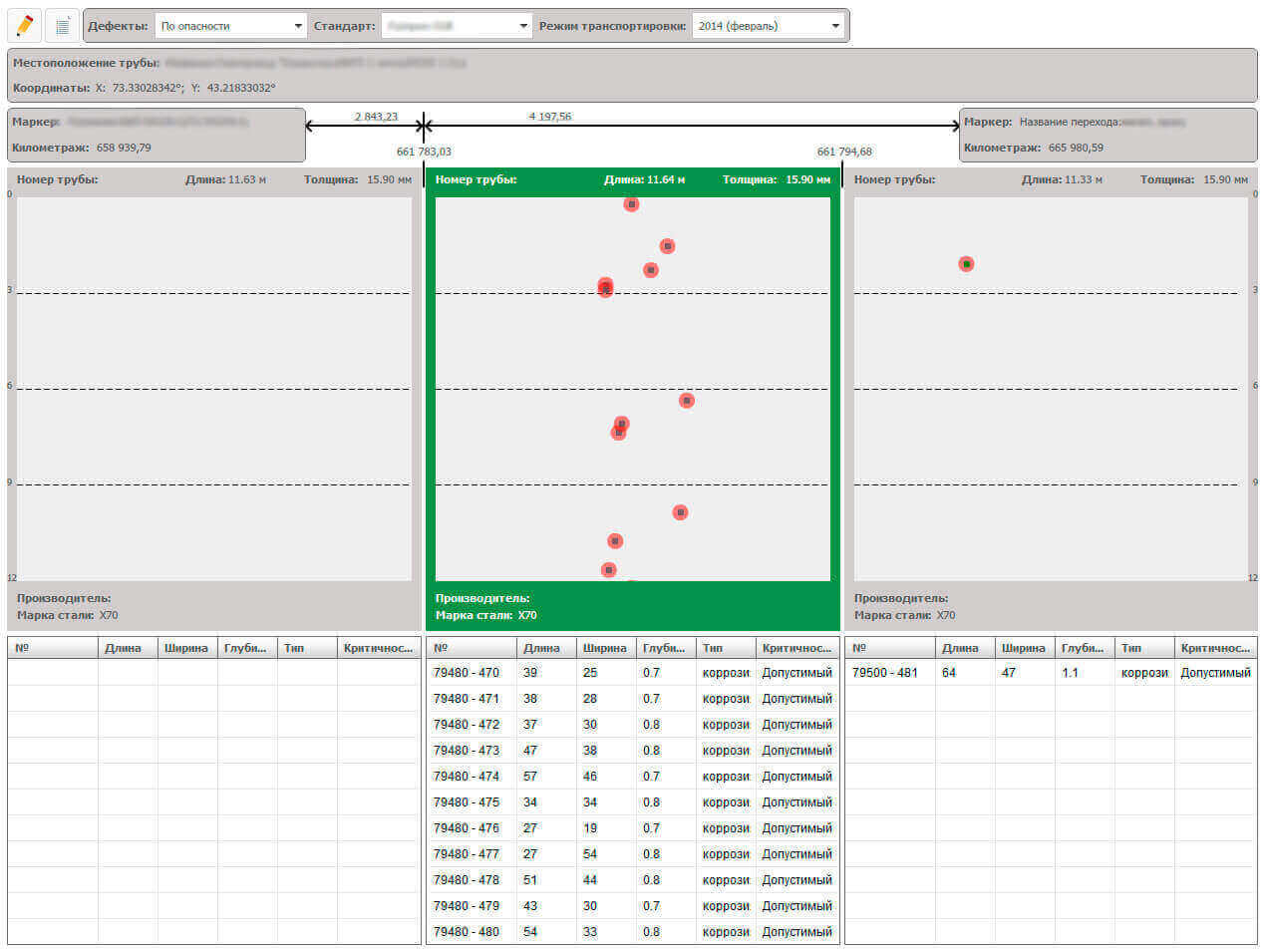Click the Местоположение трубы label

click(86, 63)
